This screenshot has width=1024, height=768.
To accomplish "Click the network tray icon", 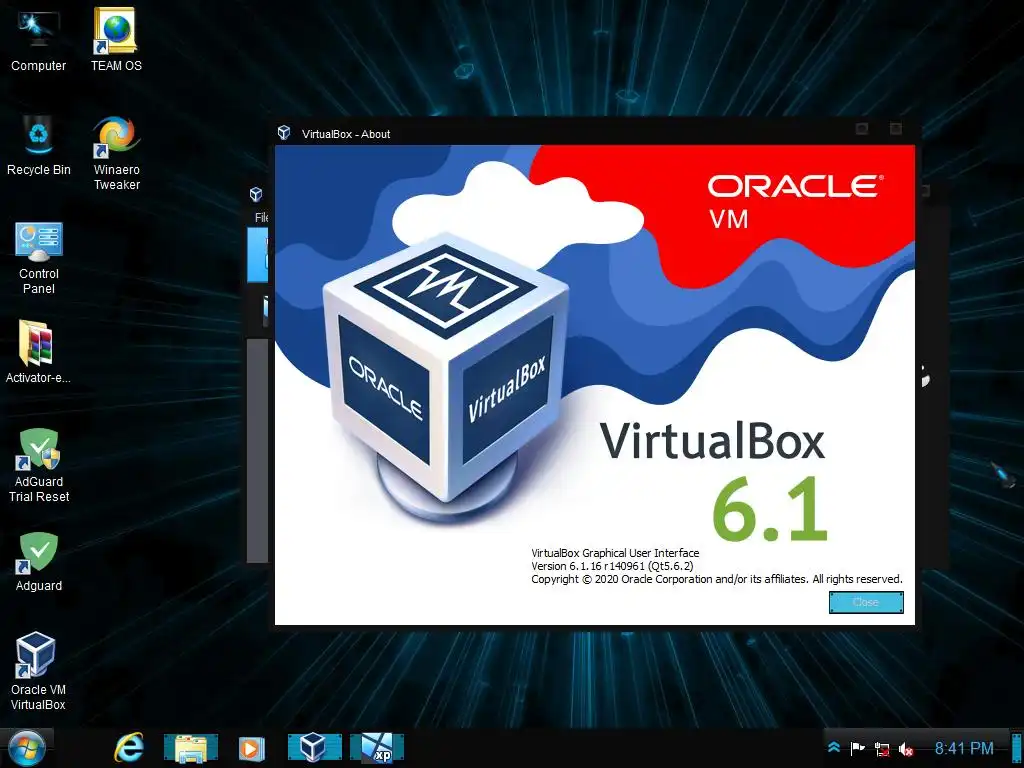I will coord(882,749).
